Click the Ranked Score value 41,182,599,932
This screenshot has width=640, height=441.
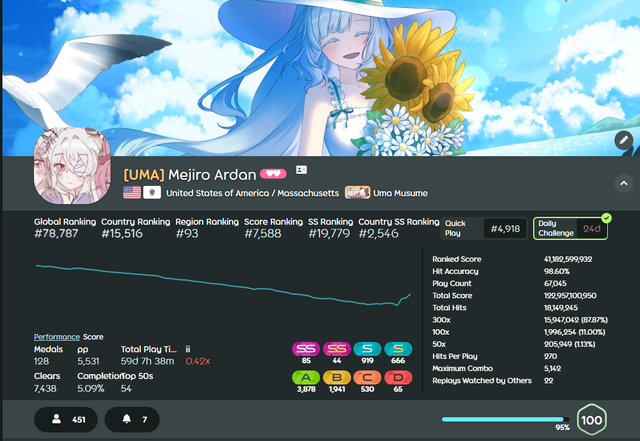pyautogui.click(x=568, y=259)
